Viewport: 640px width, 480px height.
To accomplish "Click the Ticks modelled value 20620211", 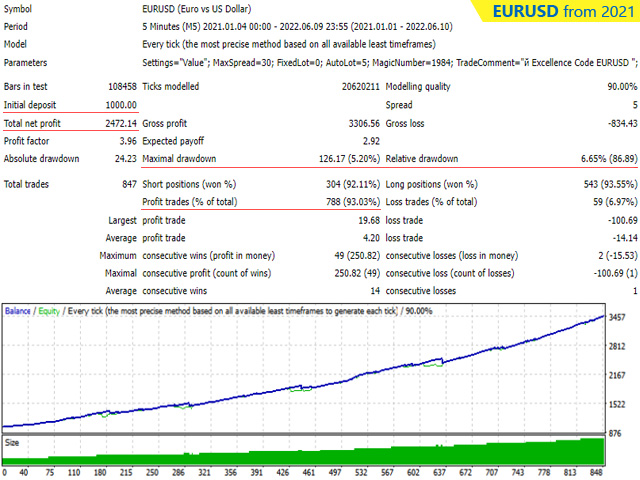I will tap(360, 87).
